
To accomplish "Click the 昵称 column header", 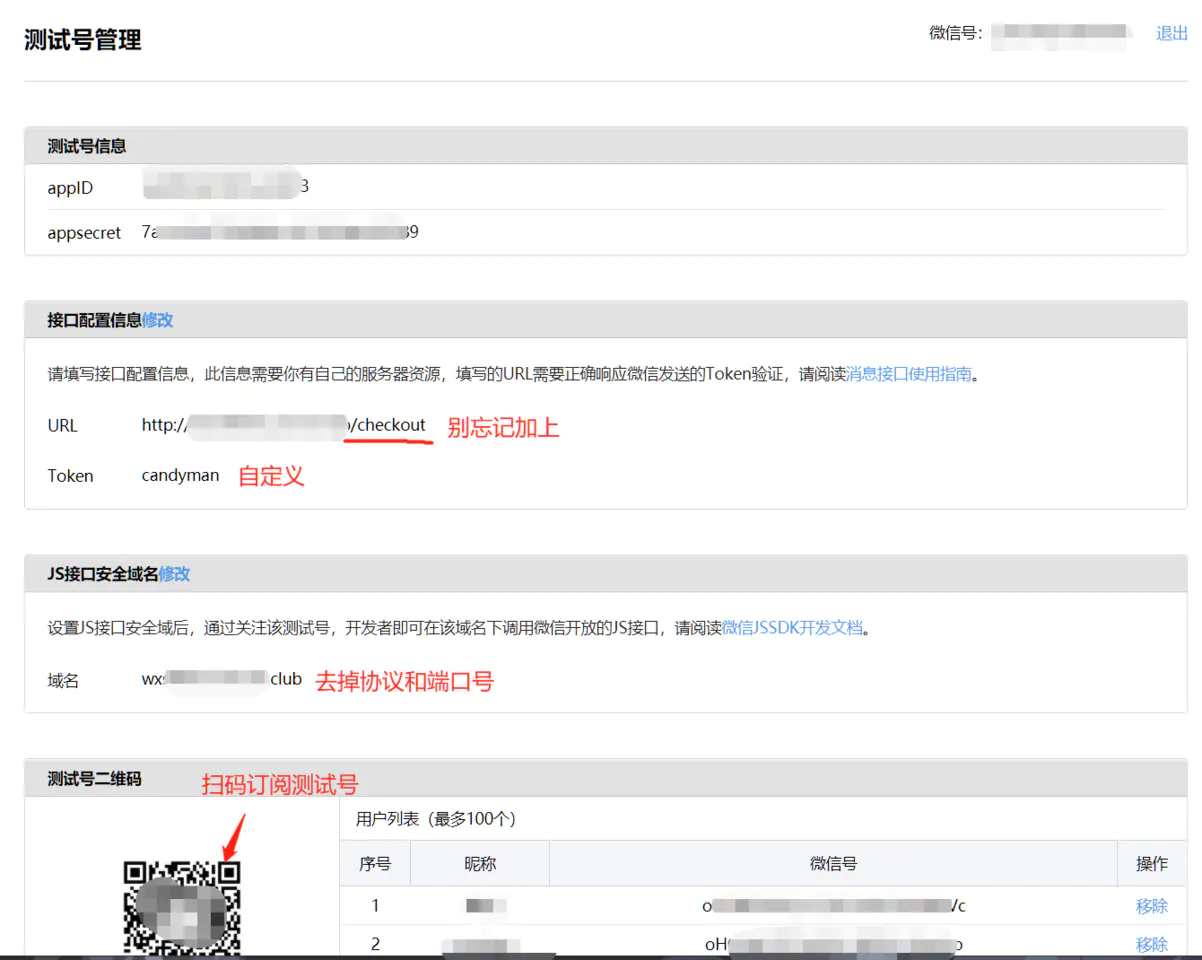I will click(480, 864).
